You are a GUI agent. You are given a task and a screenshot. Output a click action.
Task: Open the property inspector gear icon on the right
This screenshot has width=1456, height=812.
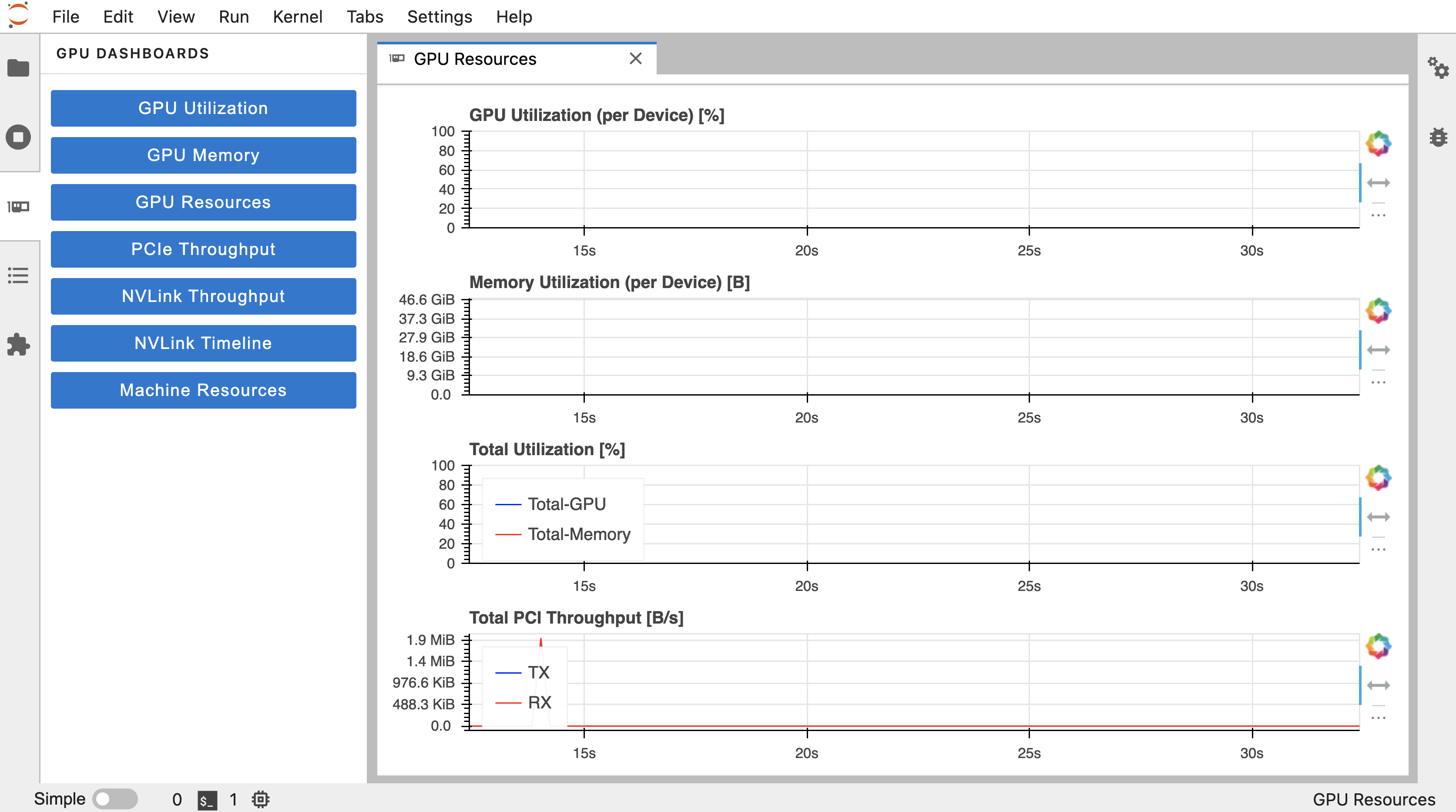(1439, 68)
